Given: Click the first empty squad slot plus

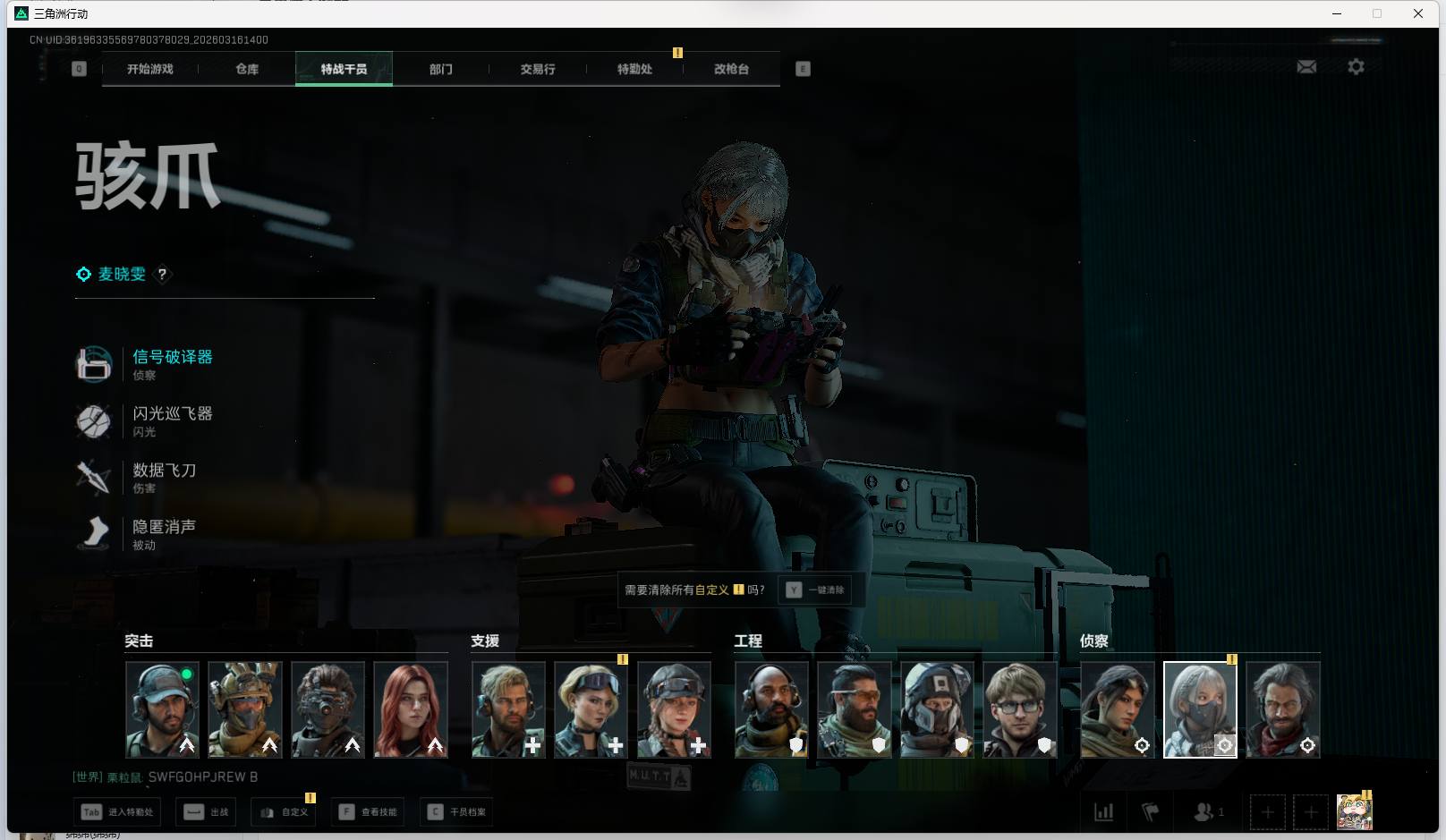Looking at the screenshot, I should 1267,812.
